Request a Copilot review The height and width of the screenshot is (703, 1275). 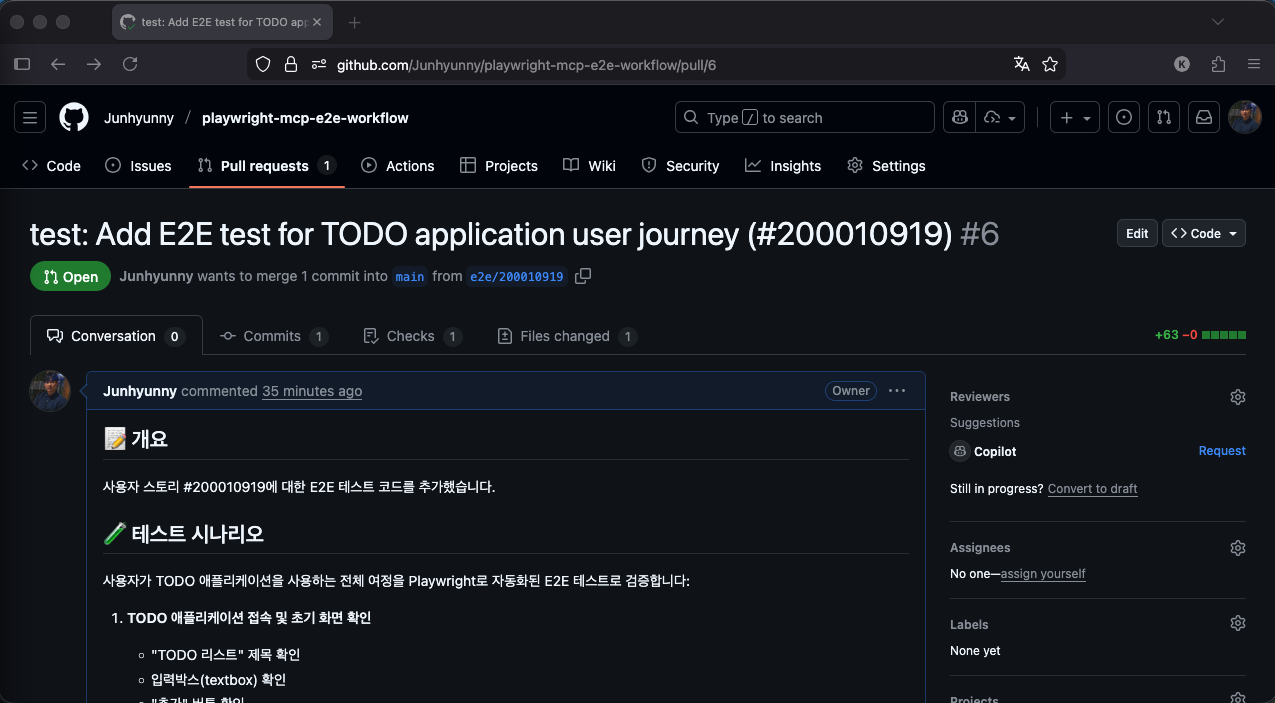coord(1222,451)
